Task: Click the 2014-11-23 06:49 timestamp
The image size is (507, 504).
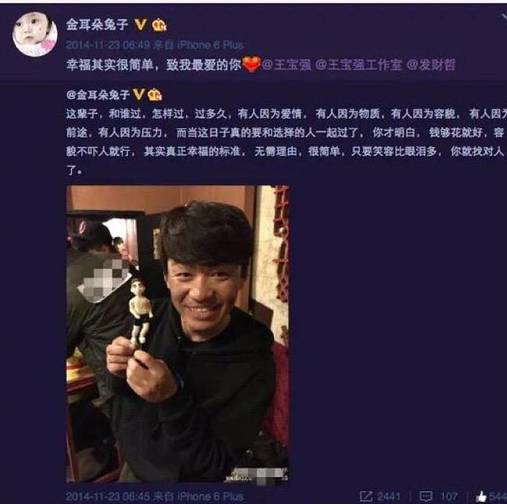Action: click(108, 45)
